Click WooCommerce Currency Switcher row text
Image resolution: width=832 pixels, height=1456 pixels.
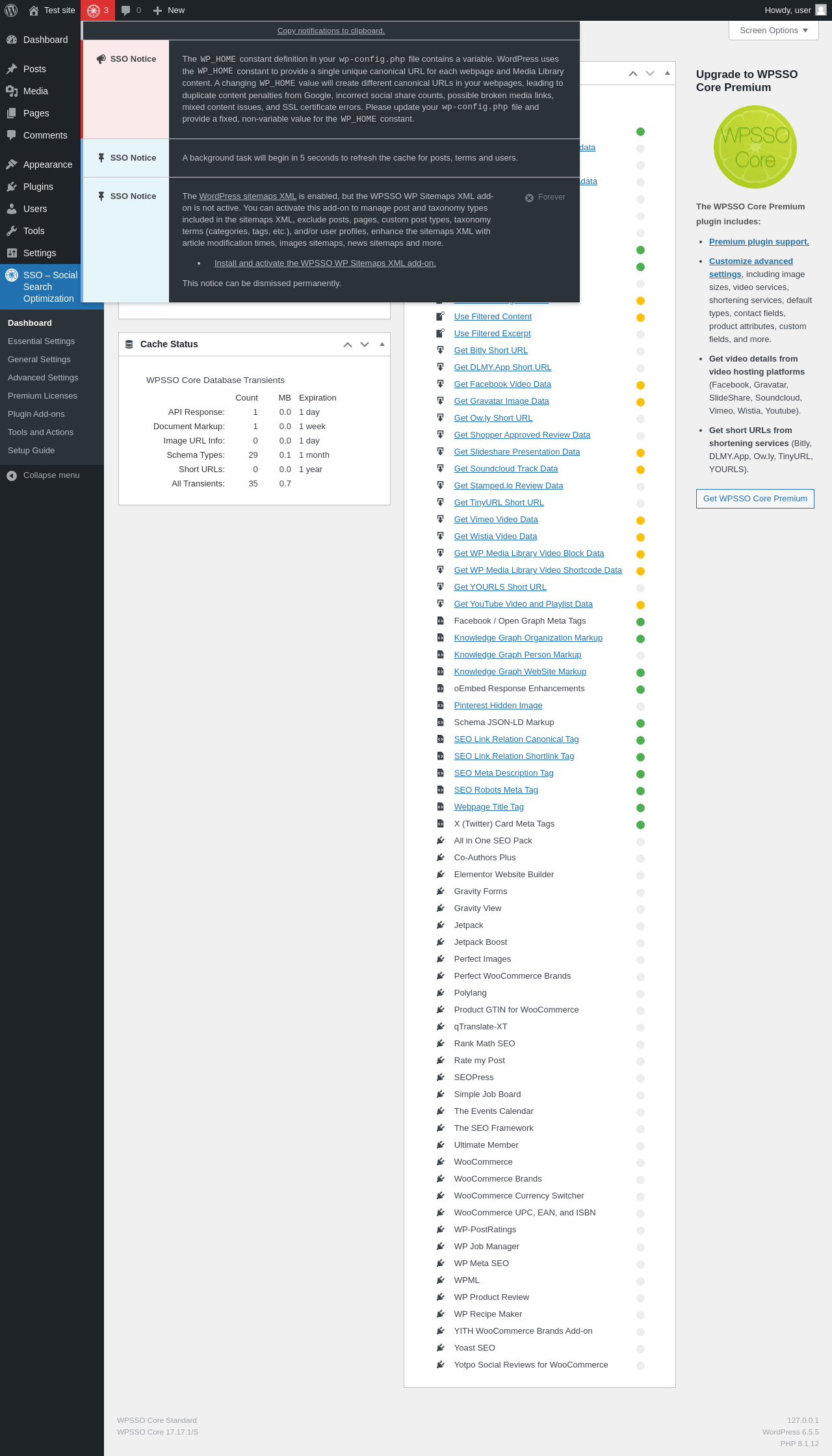519,1196
